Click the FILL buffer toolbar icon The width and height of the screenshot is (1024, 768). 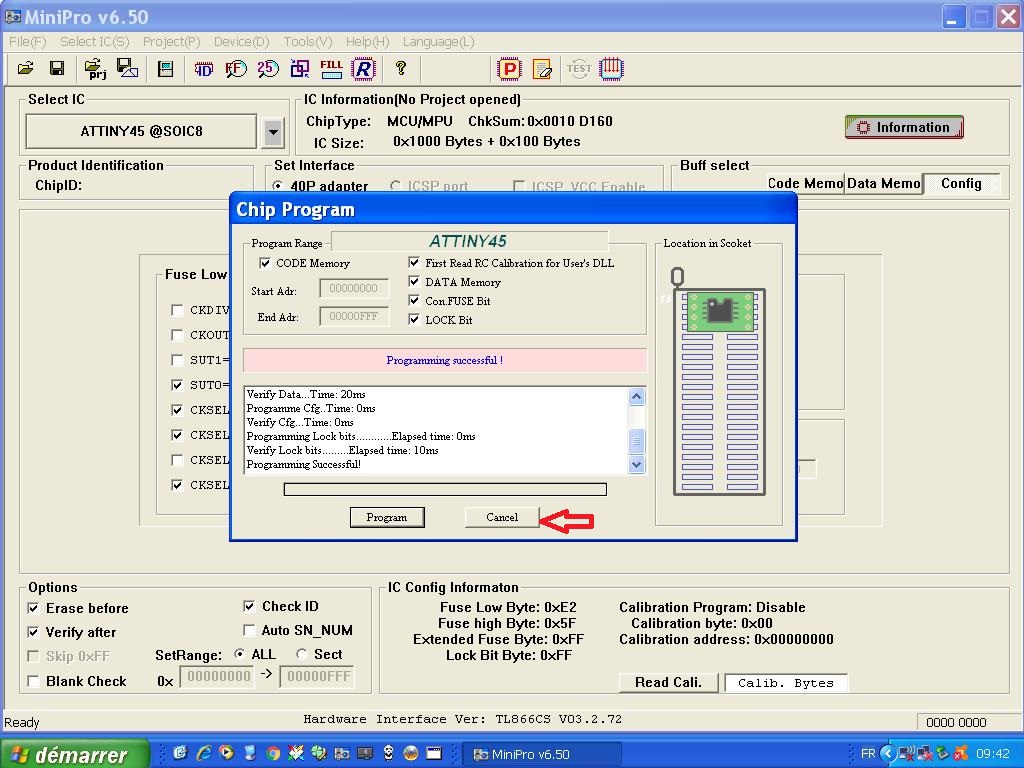coord(331,69)
